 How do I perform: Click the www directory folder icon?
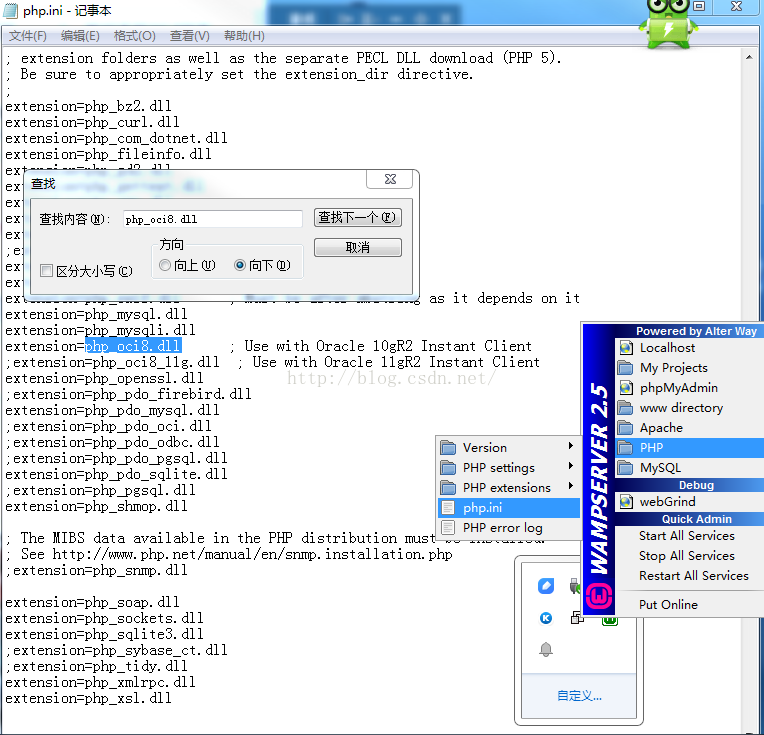(x=626, y=407)
